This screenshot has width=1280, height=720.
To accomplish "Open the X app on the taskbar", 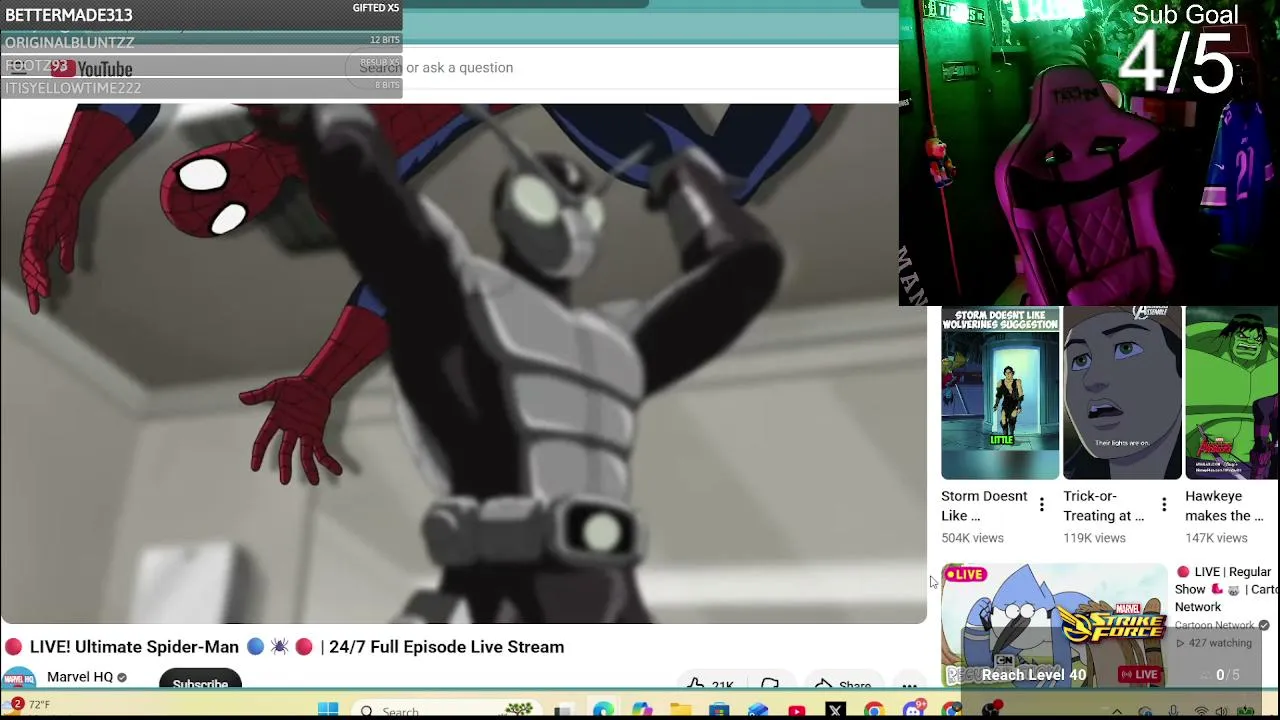I will coord(836,711).
